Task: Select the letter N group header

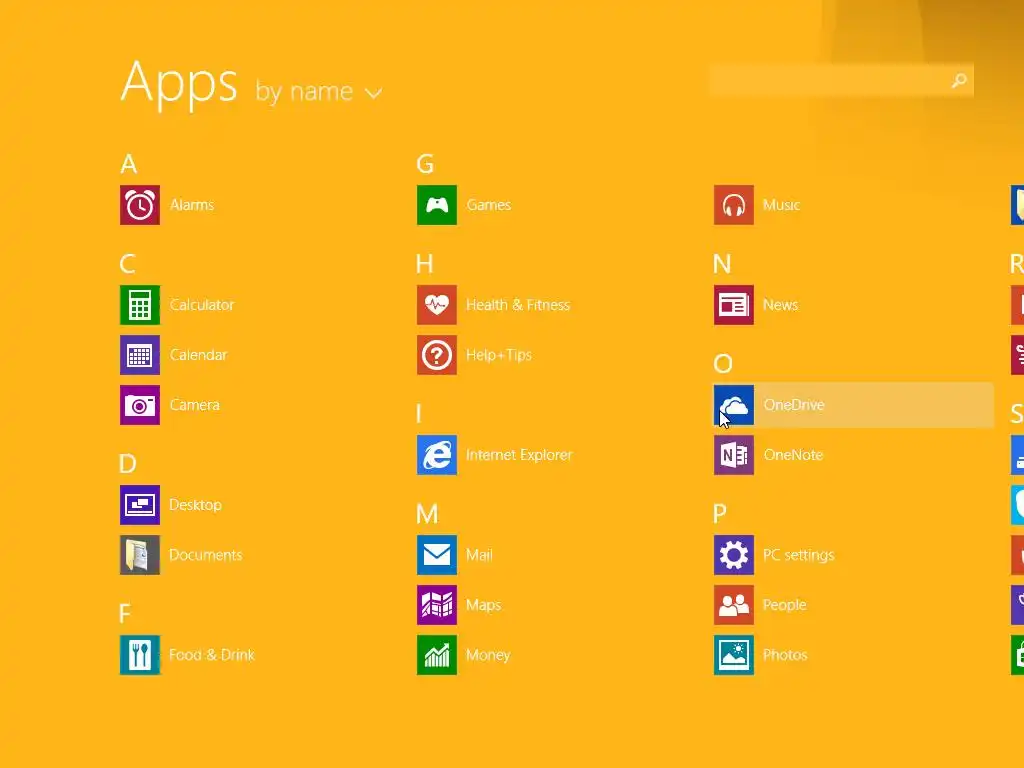Action: pyautogui.click(x=722, y=264)
